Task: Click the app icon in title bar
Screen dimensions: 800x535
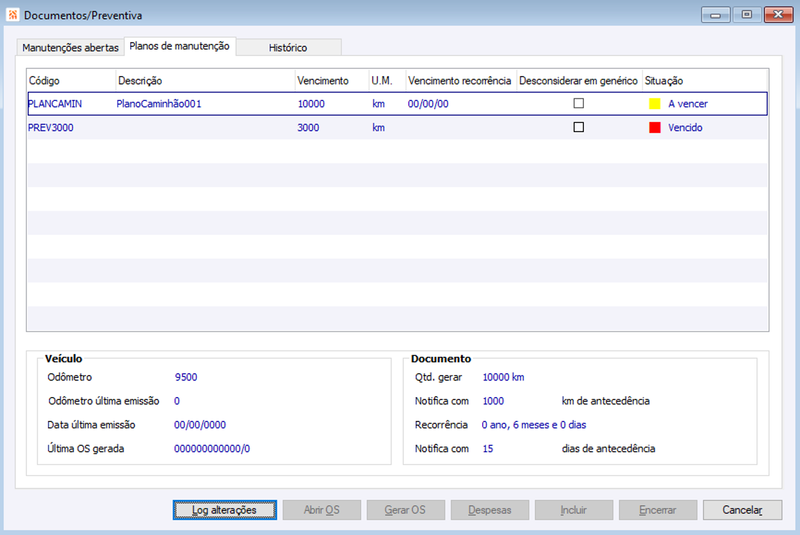Action: [x=13, y=15]
